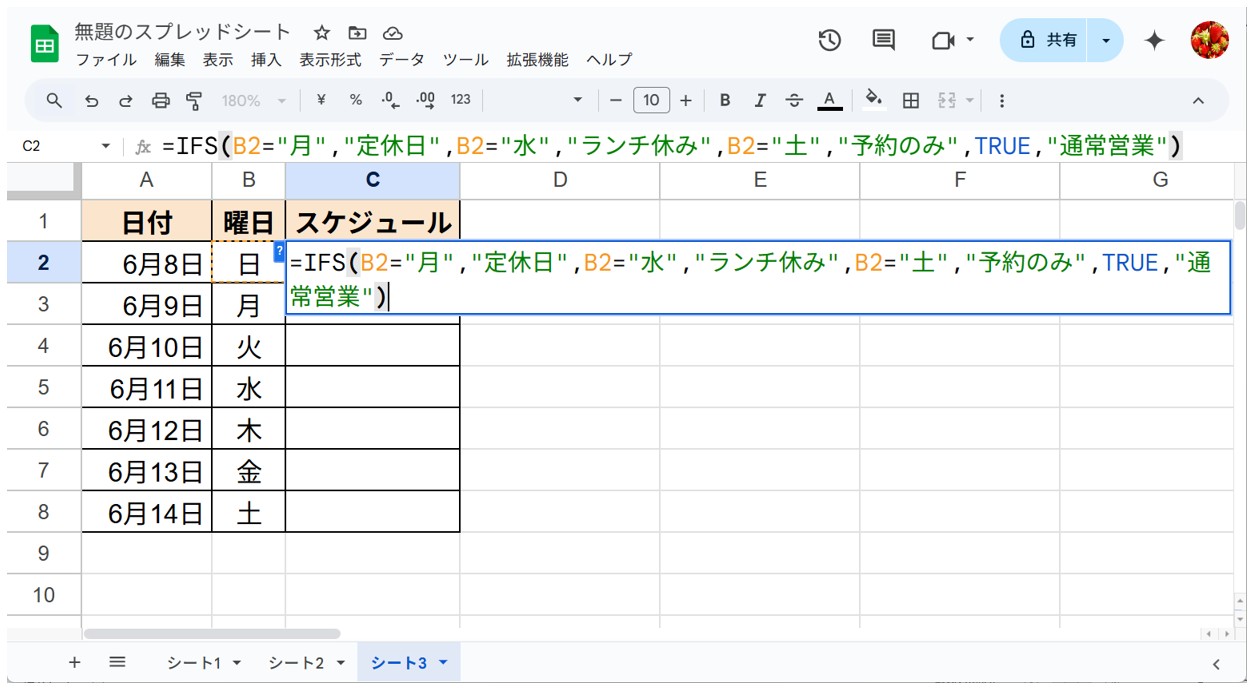Screen dimensions: 1254x689
Task: Search the menus with magnifier icon
Action: [x=55, y=100]
